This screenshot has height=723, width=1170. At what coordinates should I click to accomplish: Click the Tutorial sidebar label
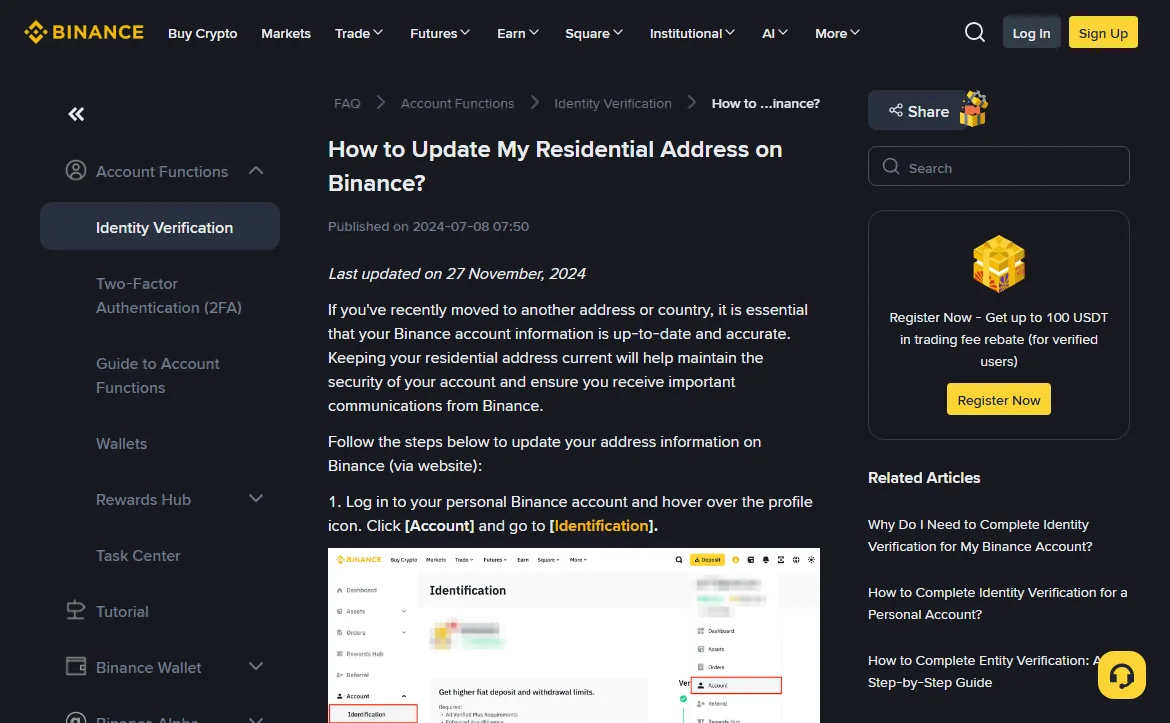click(122, 611)
